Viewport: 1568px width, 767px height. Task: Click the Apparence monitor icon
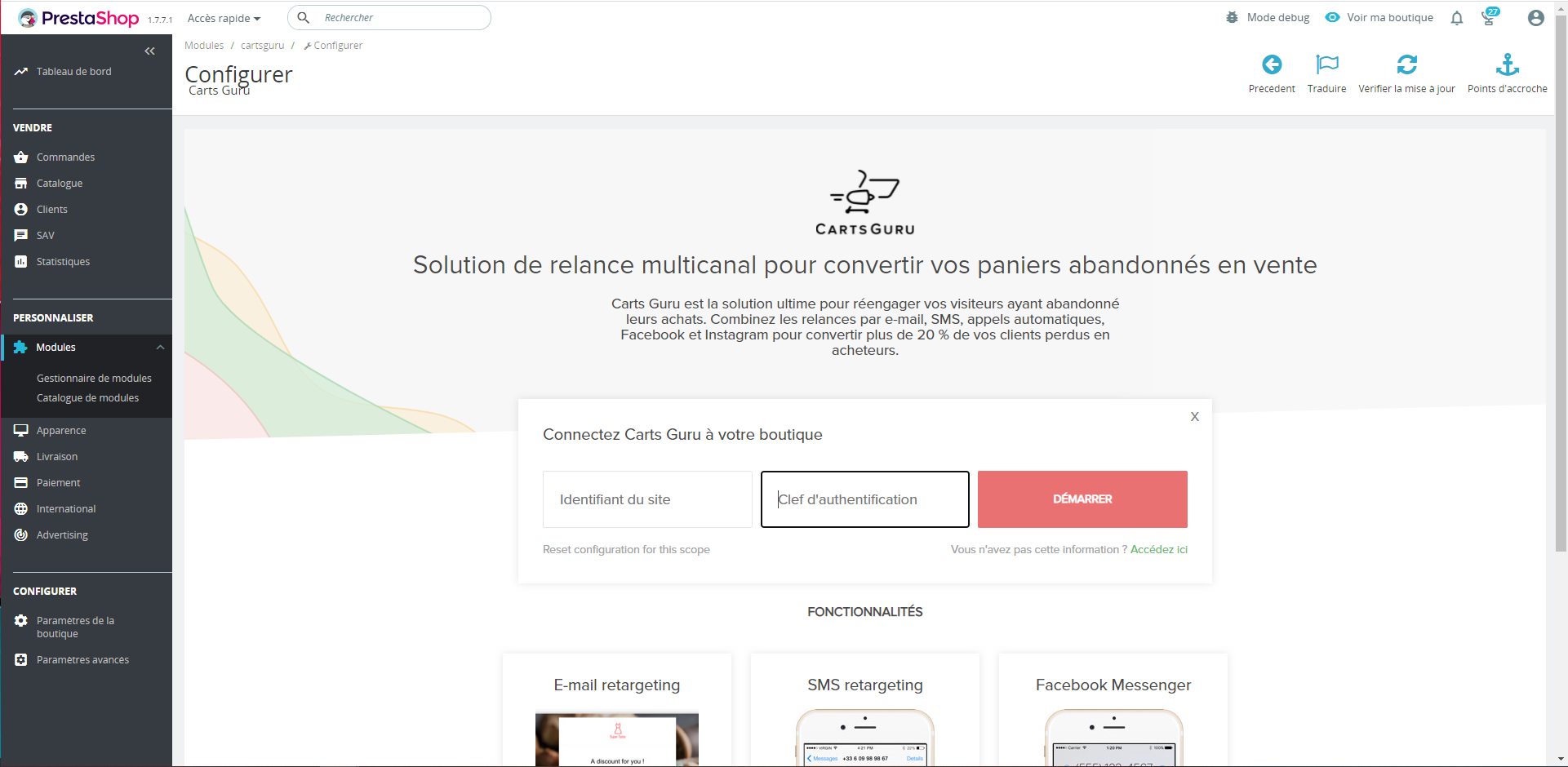coord(21,431)
